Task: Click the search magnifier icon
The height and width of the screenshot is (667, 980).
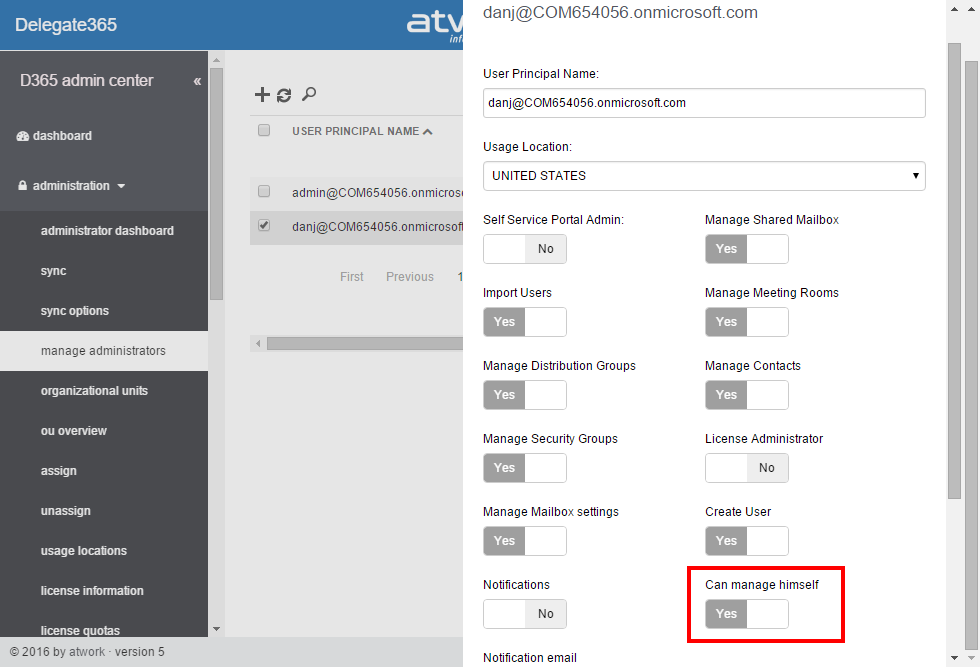Action: [x=309, y=94]
